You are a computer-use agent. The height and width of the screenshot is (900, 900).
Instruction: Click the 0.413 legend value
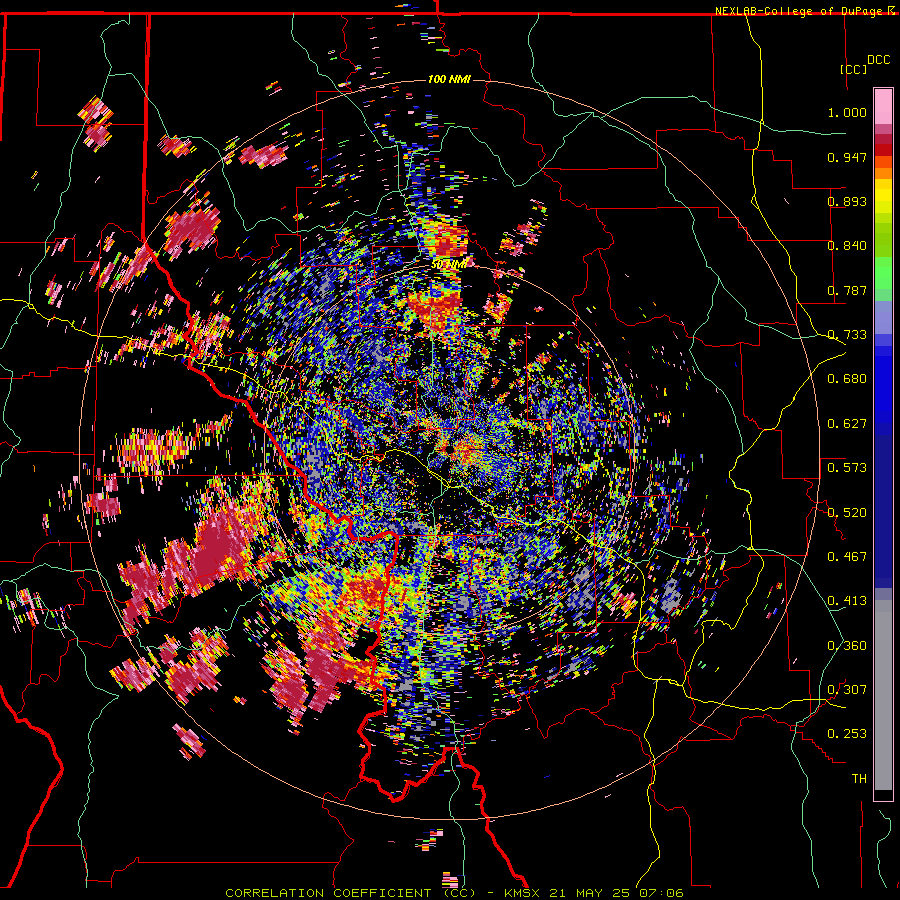[847, 601]
